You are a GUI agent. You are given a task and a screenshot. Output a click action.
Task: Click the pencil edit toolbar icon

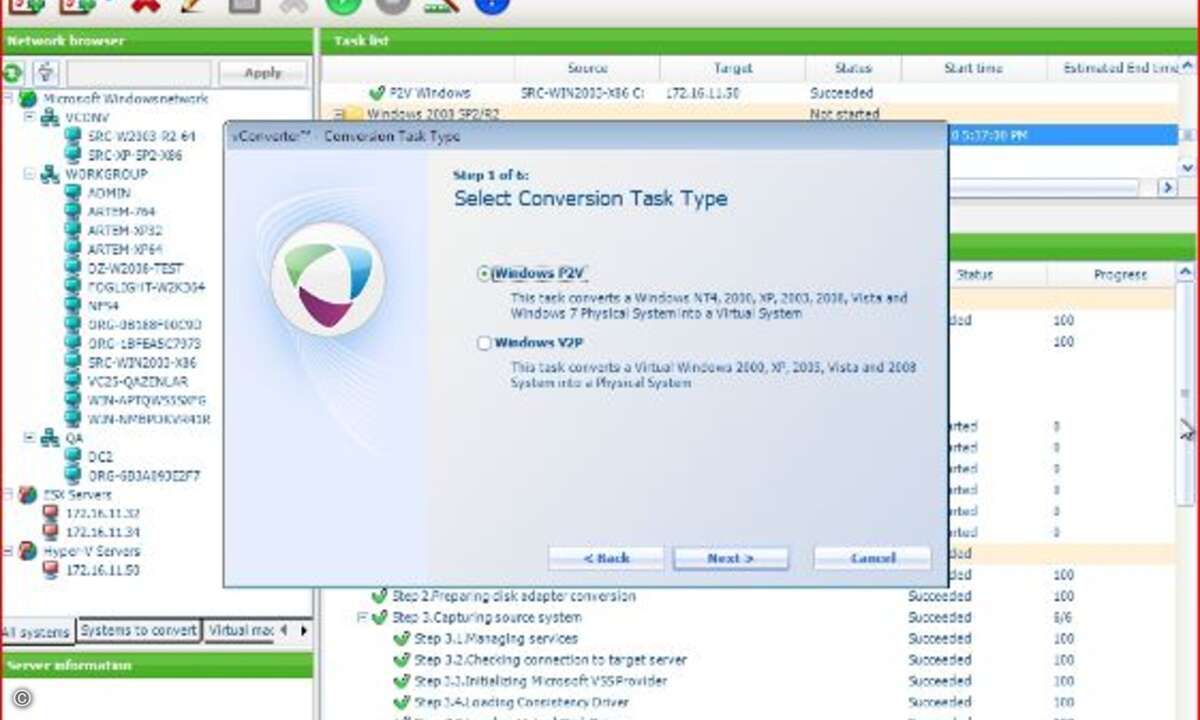click(x=192, y=6)
